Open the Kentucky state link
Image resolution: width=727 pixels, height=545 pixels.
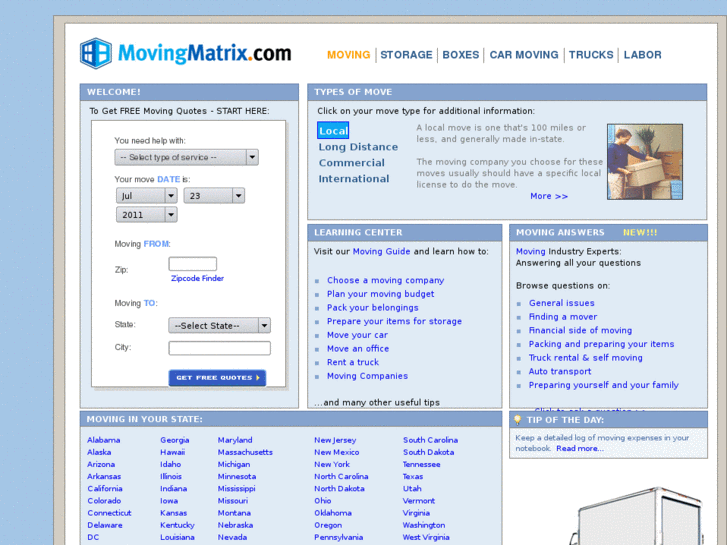coord(177,526)
